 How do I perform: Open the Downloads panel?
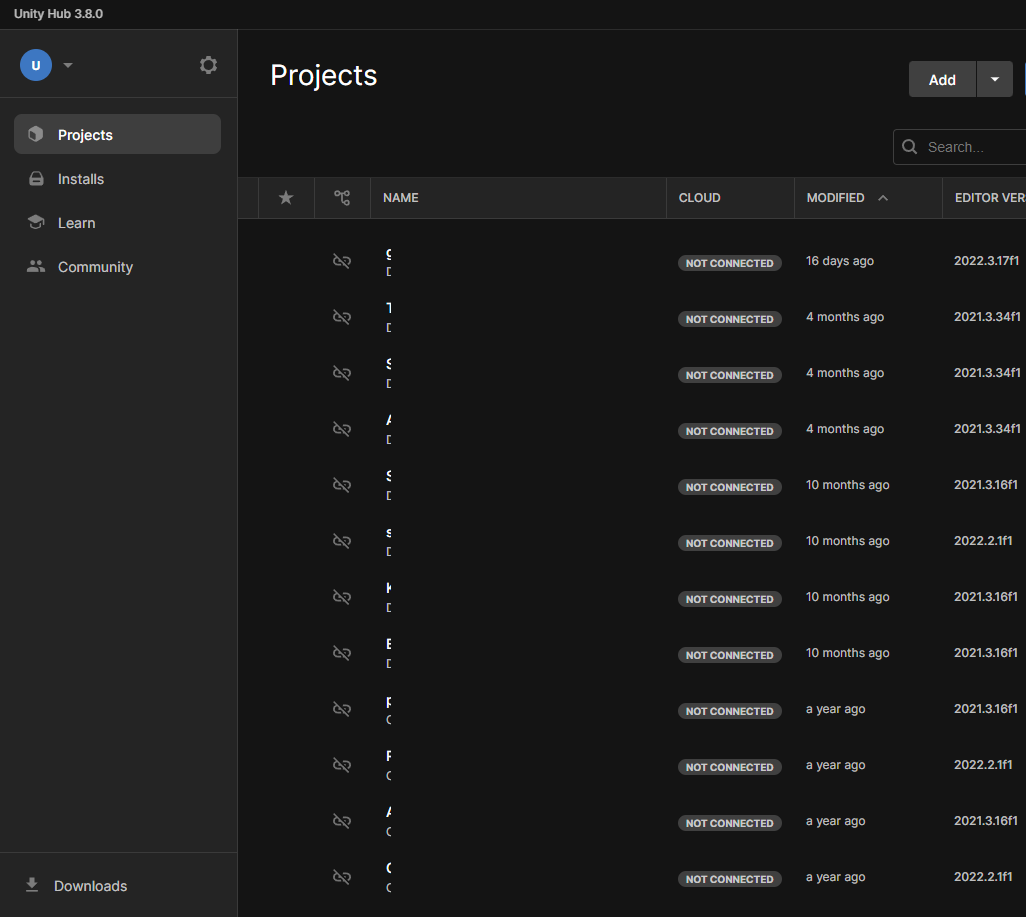tap(90, 886)
